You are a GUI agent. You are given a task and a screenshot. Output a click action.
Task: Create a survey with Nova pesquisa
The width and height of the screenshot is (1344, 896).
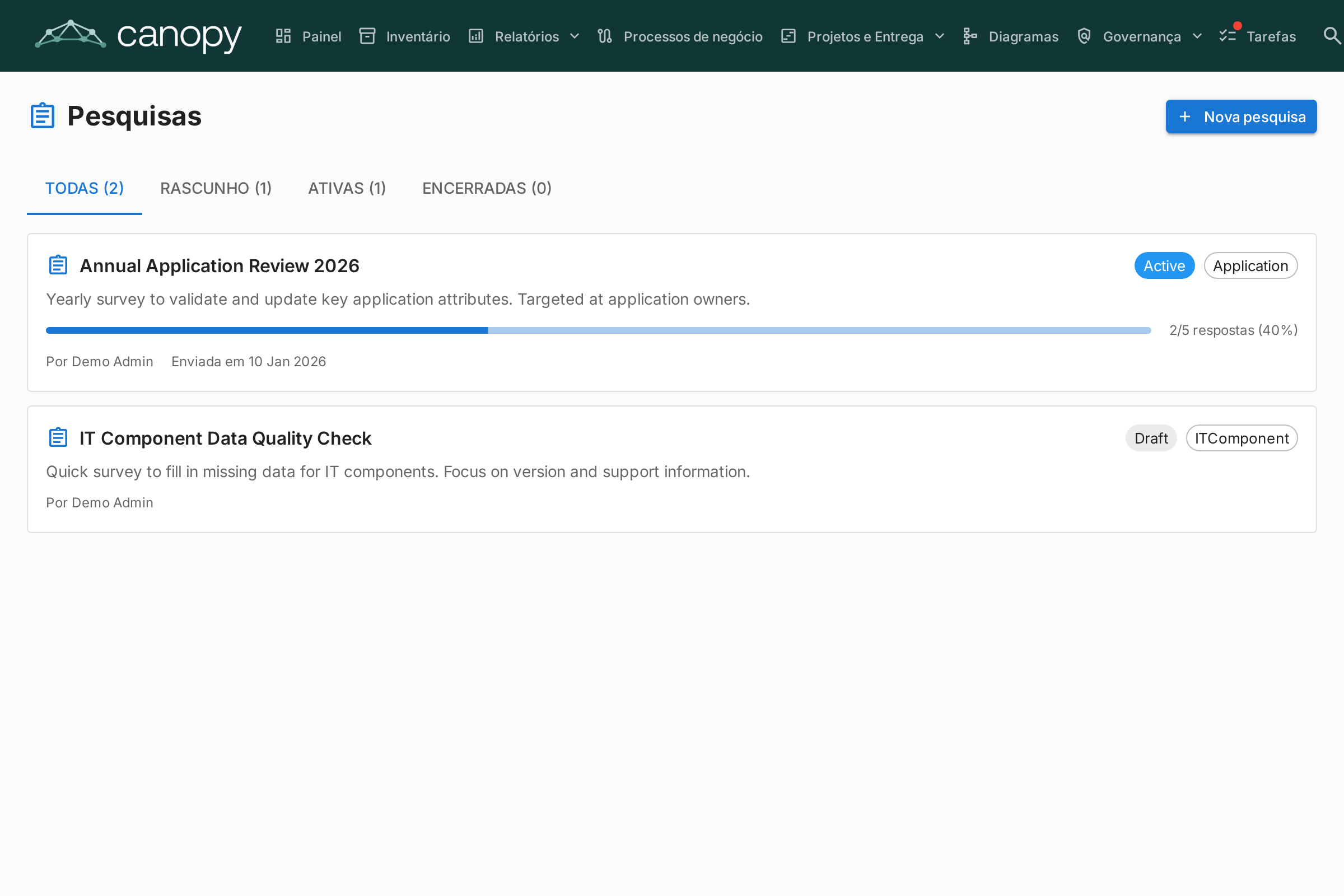click(1241, 116)
